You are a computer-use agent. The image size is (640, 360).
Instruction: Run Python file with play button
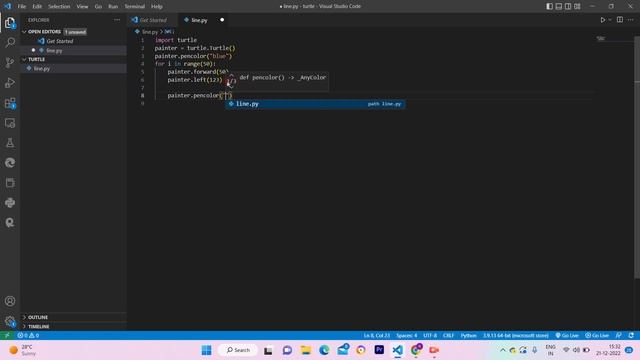pyautogui.click(x=602, y=20)
